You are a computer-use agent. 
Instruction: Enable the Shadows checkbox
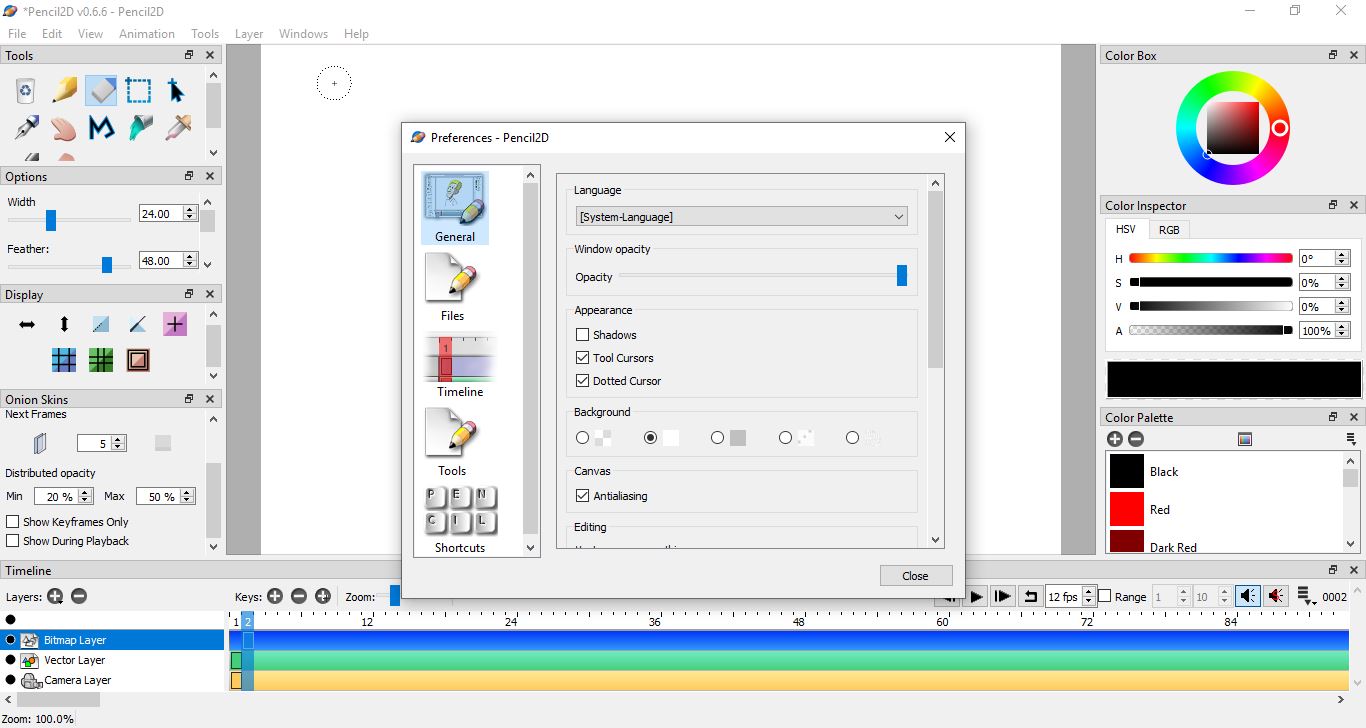point(582,335)
